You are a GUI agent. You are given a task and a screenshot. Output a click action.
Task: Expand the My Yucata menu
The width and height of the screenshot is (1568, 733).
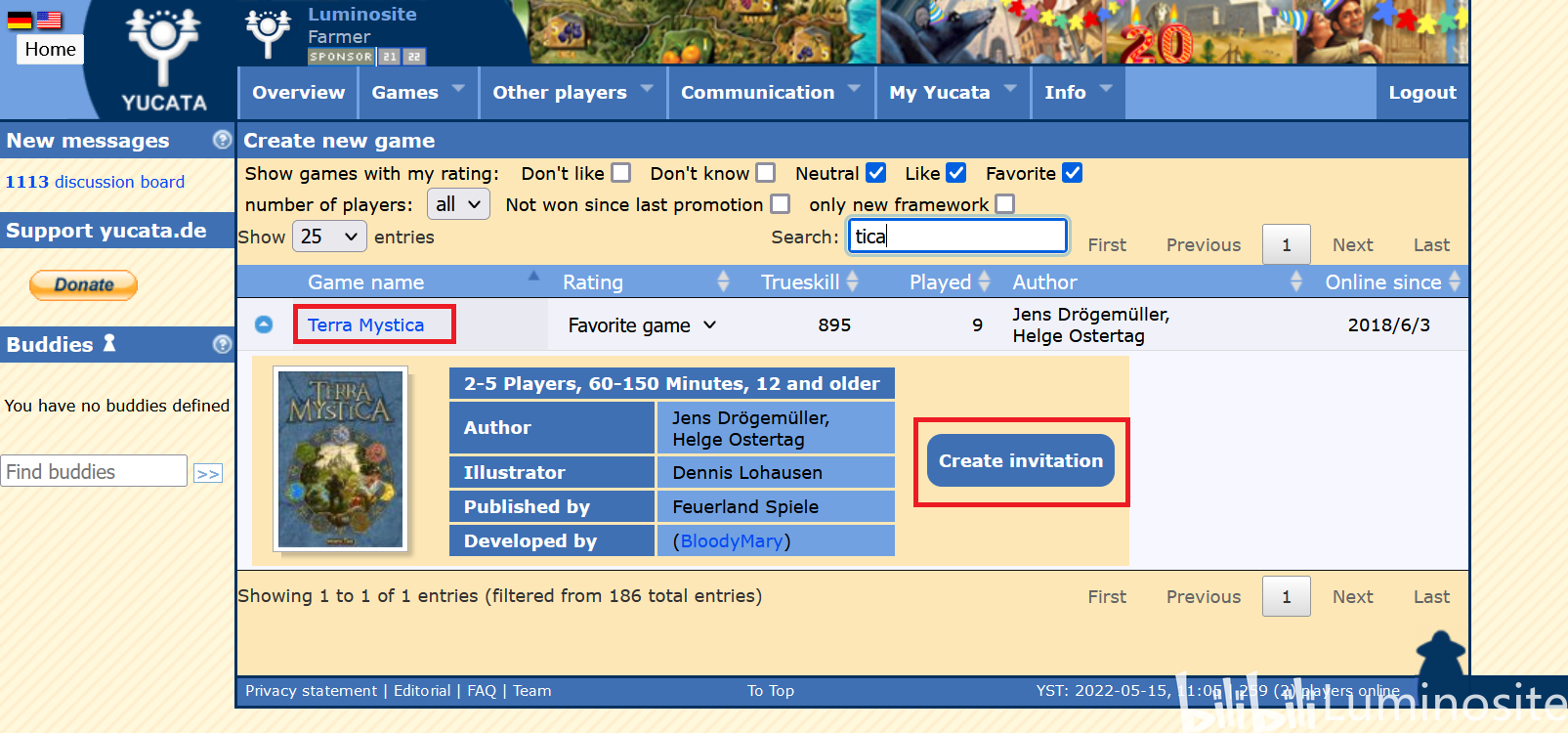point(954,92)
